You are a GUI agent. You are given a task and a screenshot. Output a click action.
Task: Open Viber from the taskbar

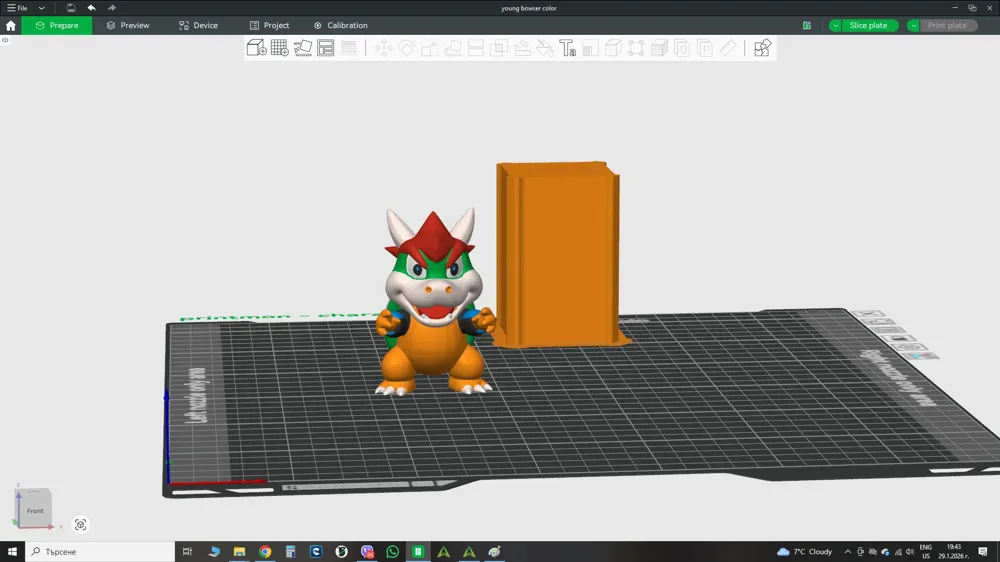[x=367, y=552]
